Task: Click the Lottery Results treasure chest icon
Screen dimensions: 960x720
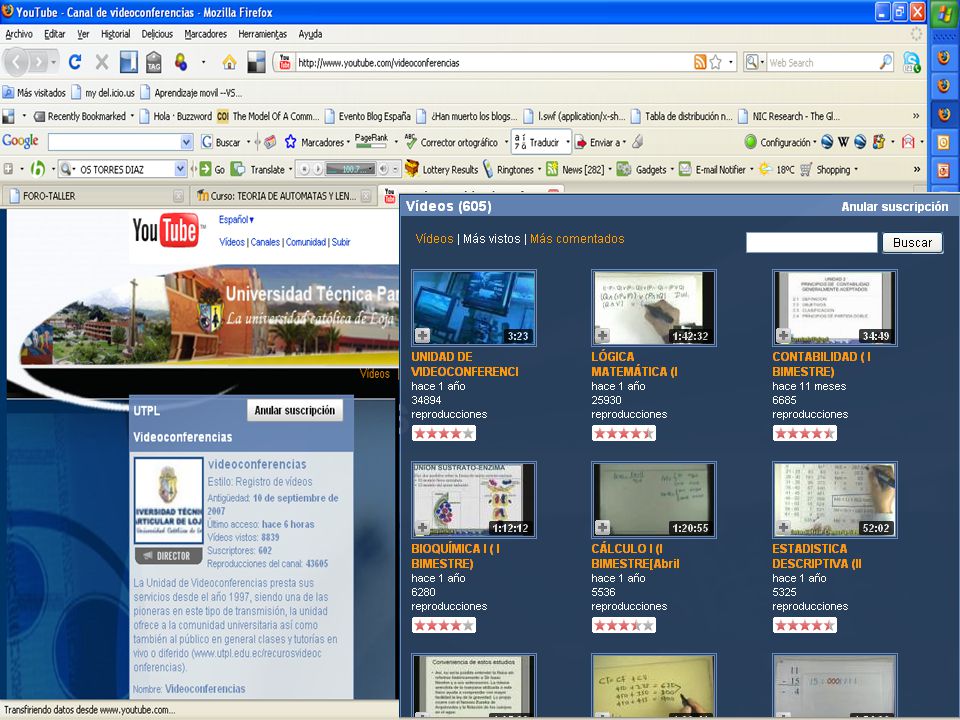Action: coord(412,169)
